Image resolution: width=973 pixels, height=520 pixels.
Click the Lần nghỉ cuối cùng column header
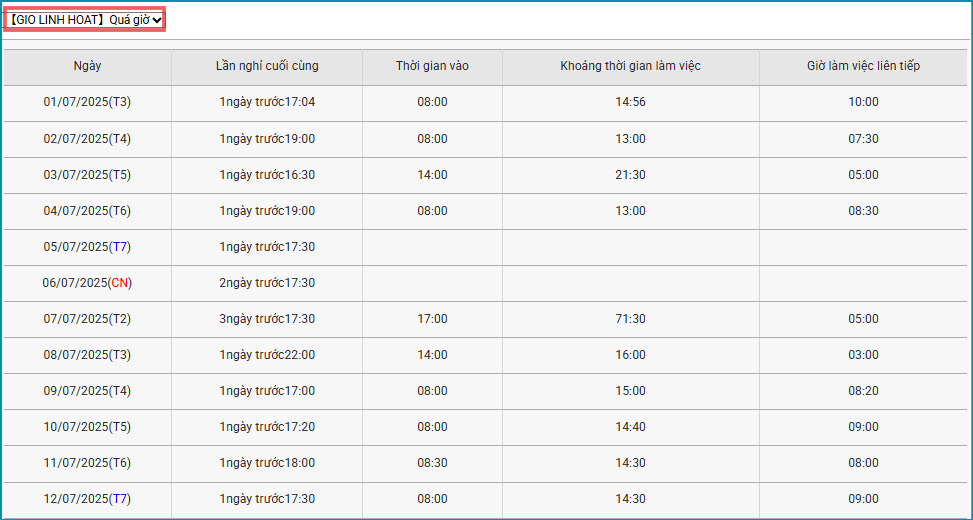267,66
